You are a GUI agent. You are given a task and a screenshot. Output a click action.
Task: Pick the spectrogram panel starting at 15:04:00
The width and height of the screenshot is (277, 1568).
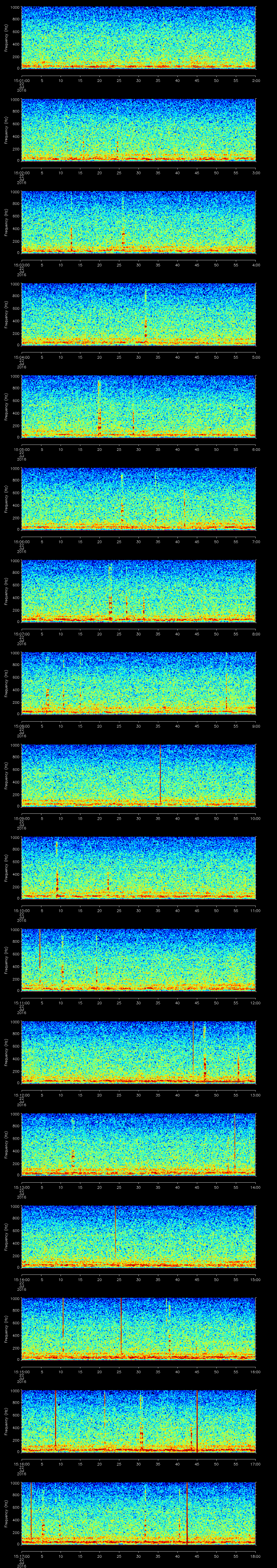point(138,314)
